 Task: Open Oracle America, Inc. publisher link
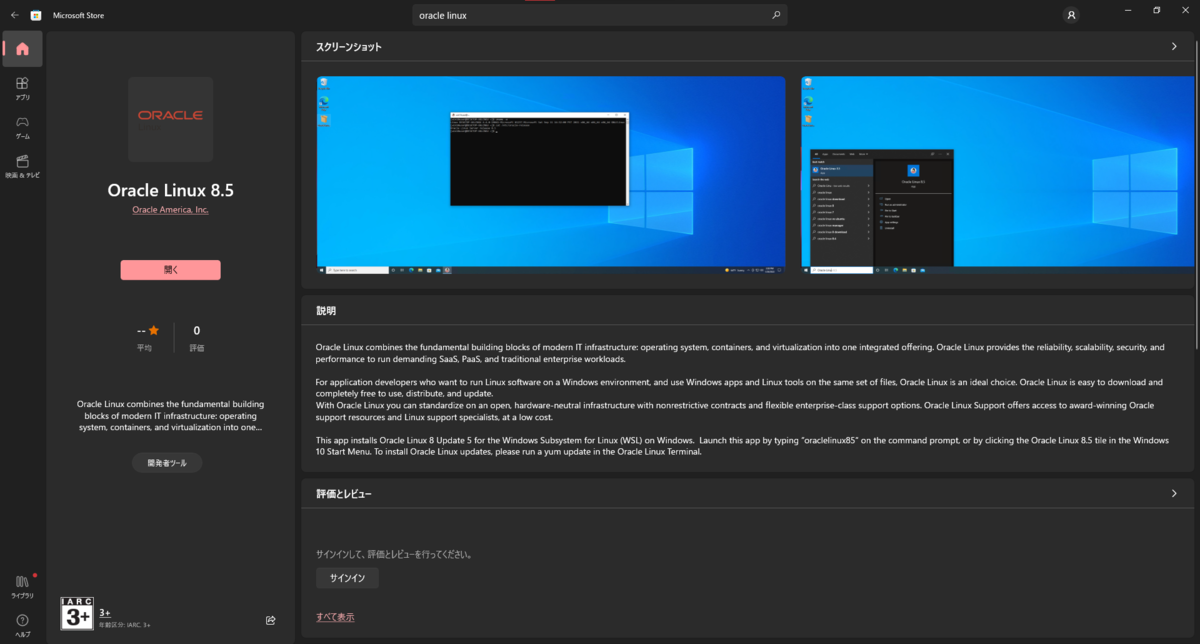(171, 210)
